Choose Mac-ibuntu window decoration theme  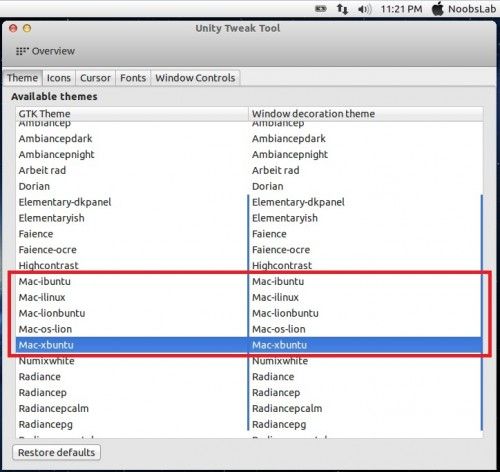click(366, 281)
